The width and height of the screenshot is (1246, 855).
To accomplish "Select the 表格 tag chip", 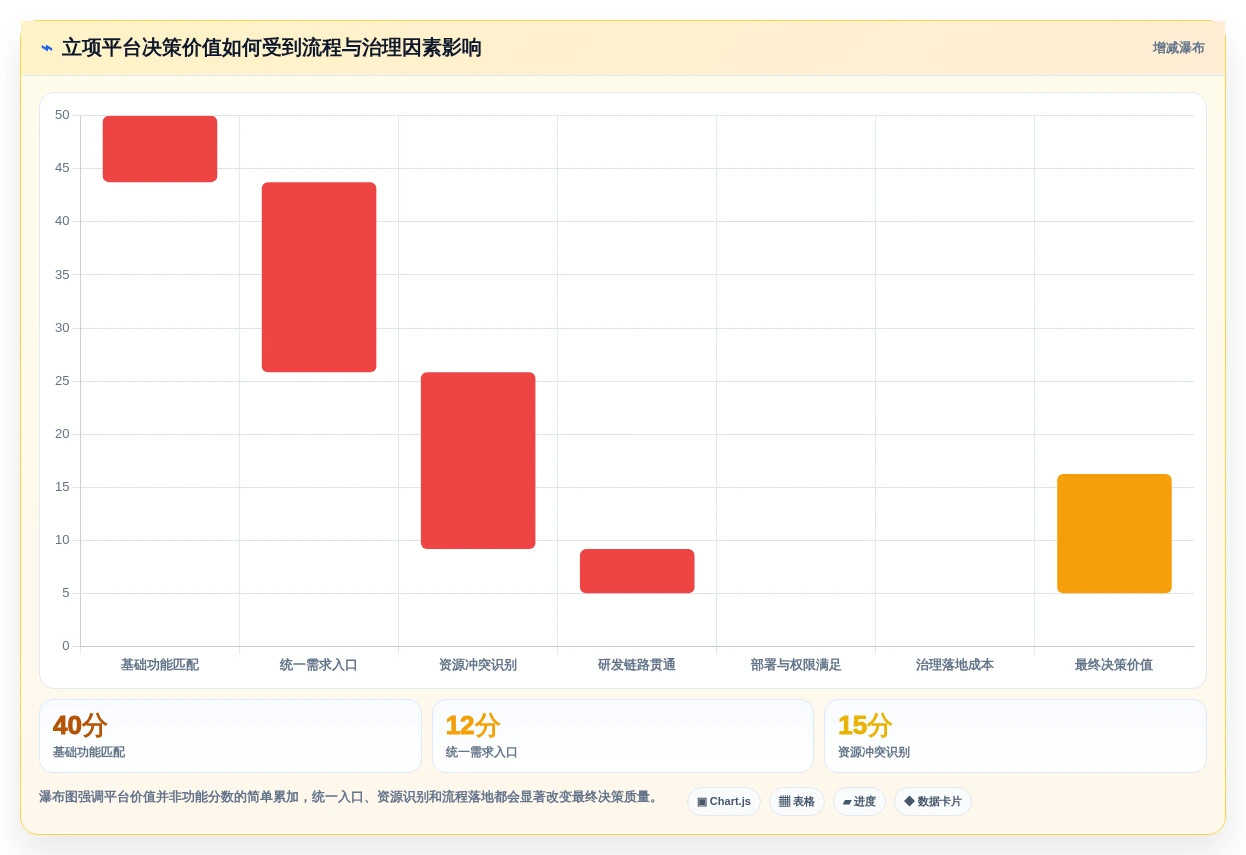I will pyautogui.click(x=797, y=801).
